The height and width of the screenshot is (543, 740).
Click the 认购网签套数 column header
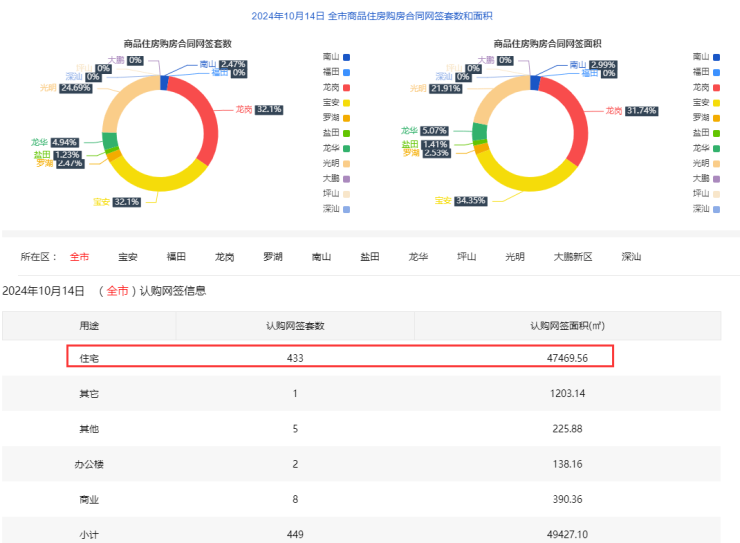click(x=294, y=325)
